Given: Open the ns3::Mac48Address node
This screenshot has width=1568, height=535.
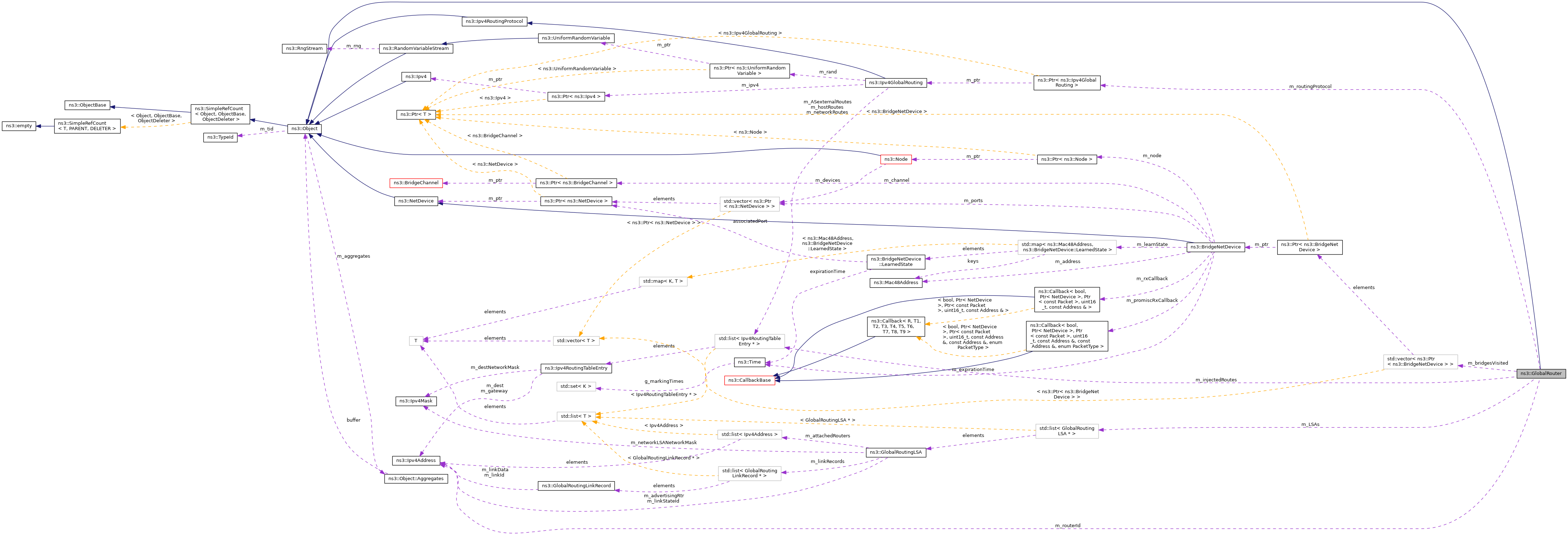Looking at the screenshot, I should click(x=896, y=282).
